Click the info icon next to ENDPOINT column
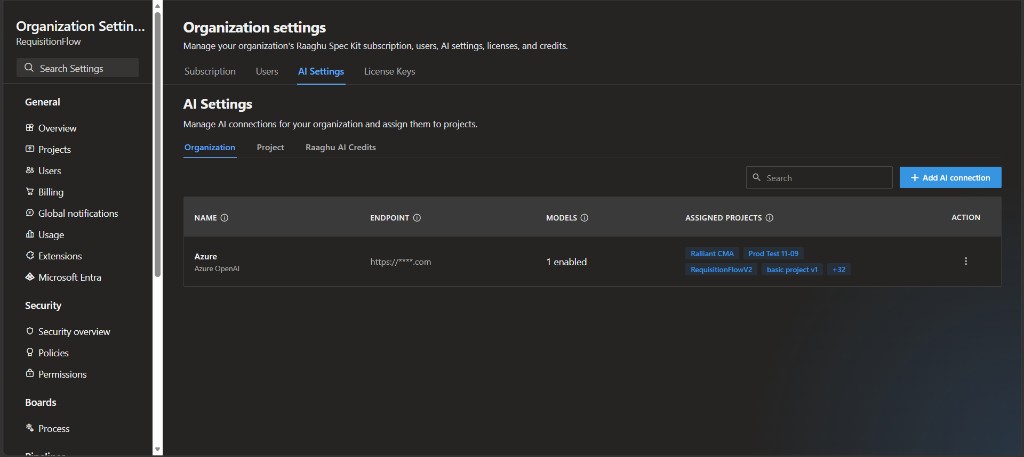Image resolution: width=1024 pixels, height=457 pixels. click(x=417, y=218)
